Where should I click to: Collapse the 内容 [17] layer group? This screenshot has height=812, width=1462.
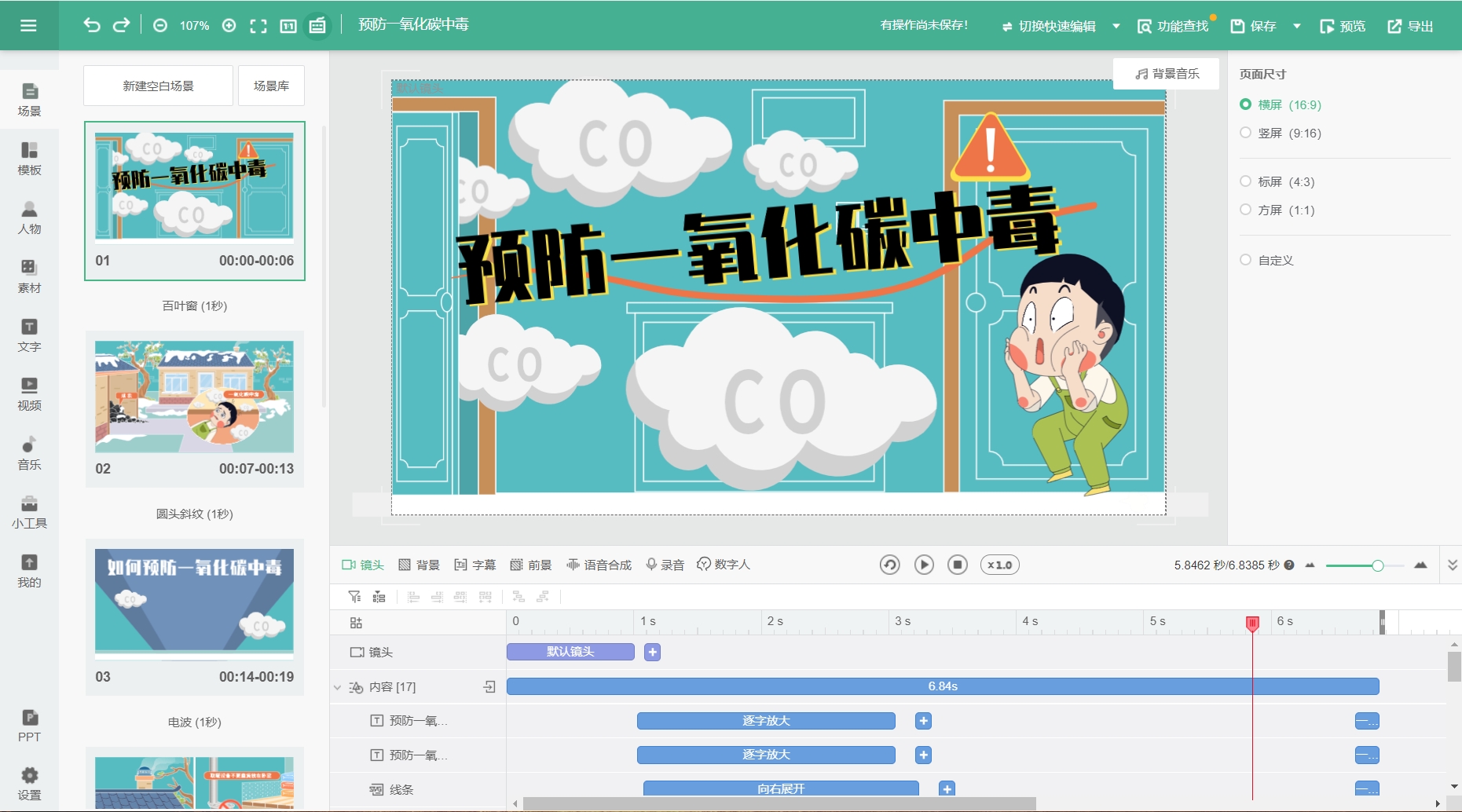click(337, 687)
